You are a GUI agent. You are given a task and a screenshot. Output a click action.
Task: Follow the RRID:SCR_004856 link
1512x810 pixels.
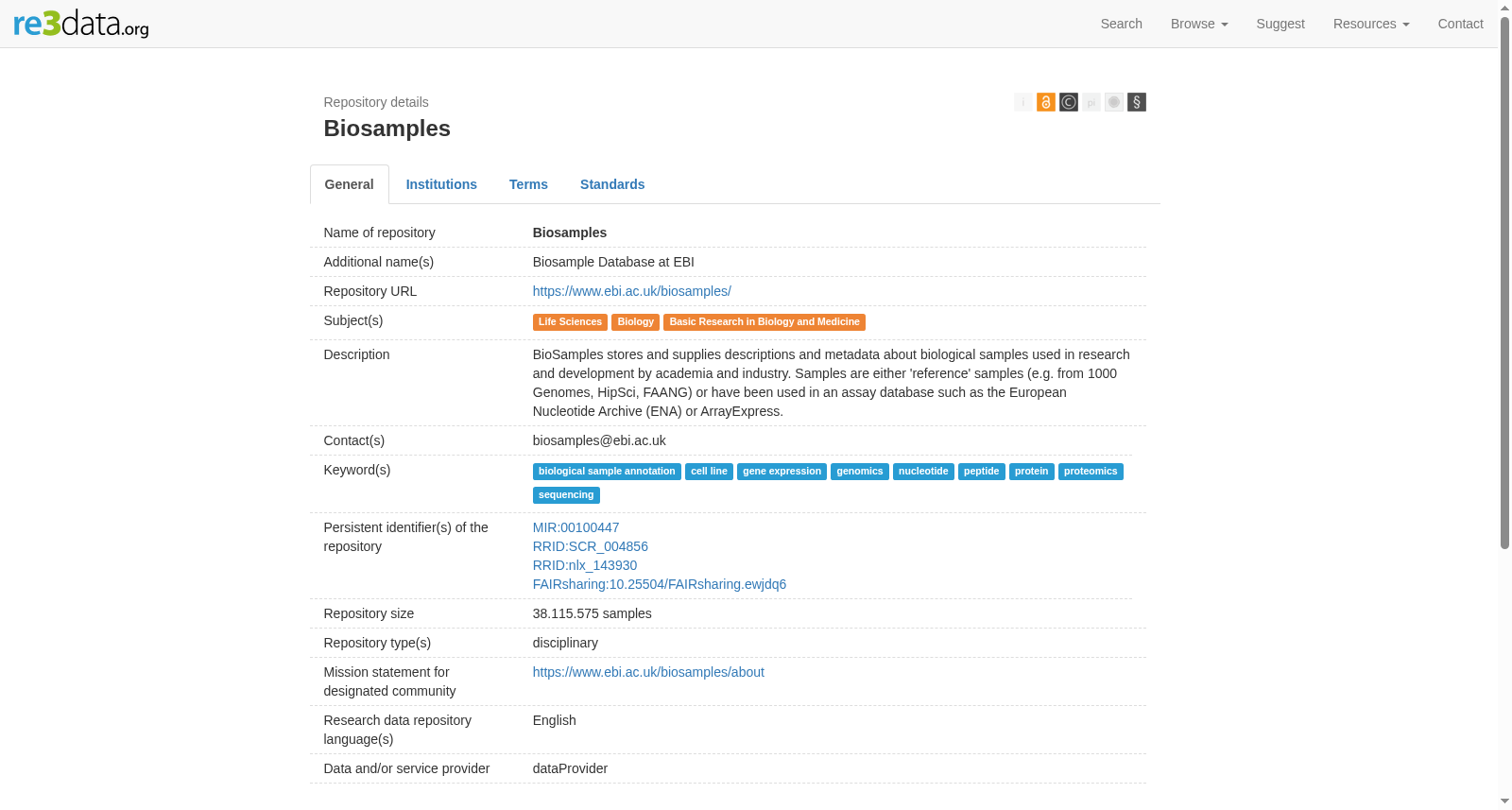tap(591, 546)
